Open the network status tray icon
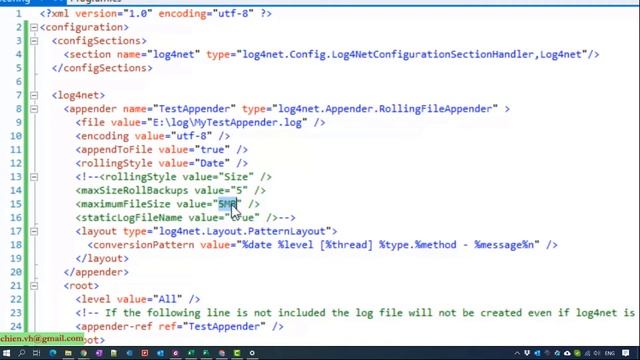Viewport: 640px width, 360px height. tap(587, 353)
